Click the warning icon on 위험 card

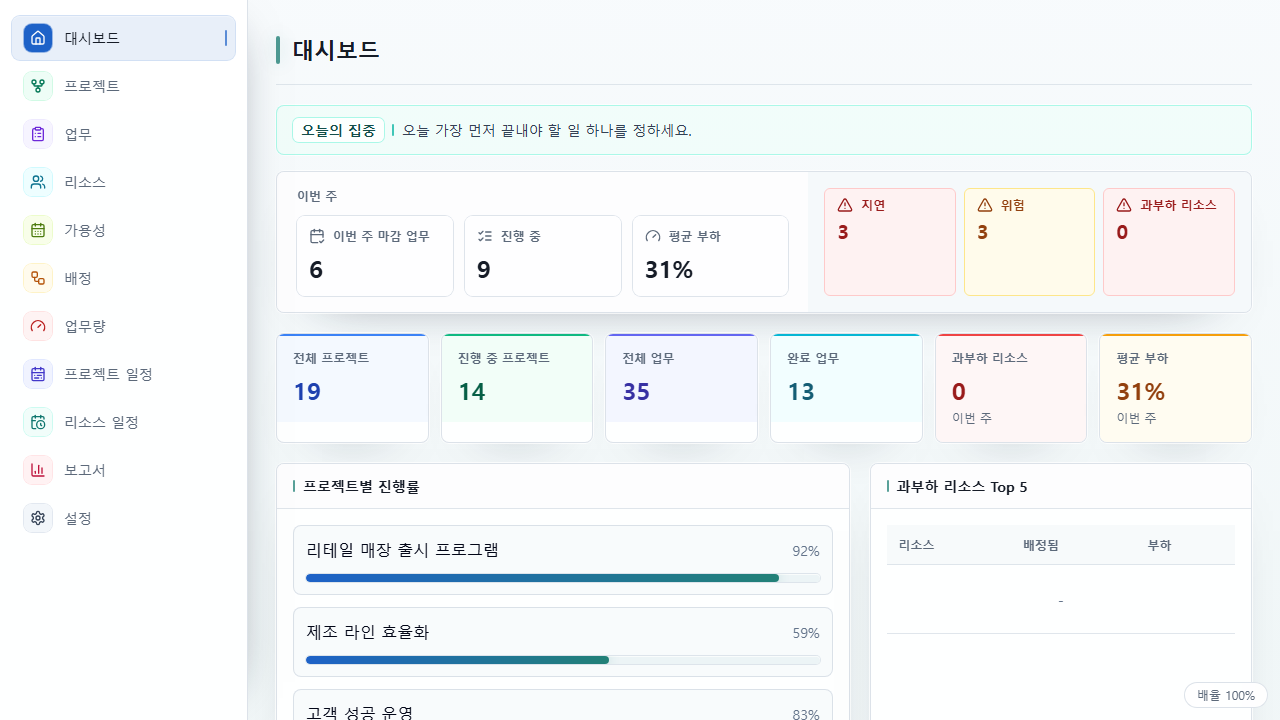(985, 205)
